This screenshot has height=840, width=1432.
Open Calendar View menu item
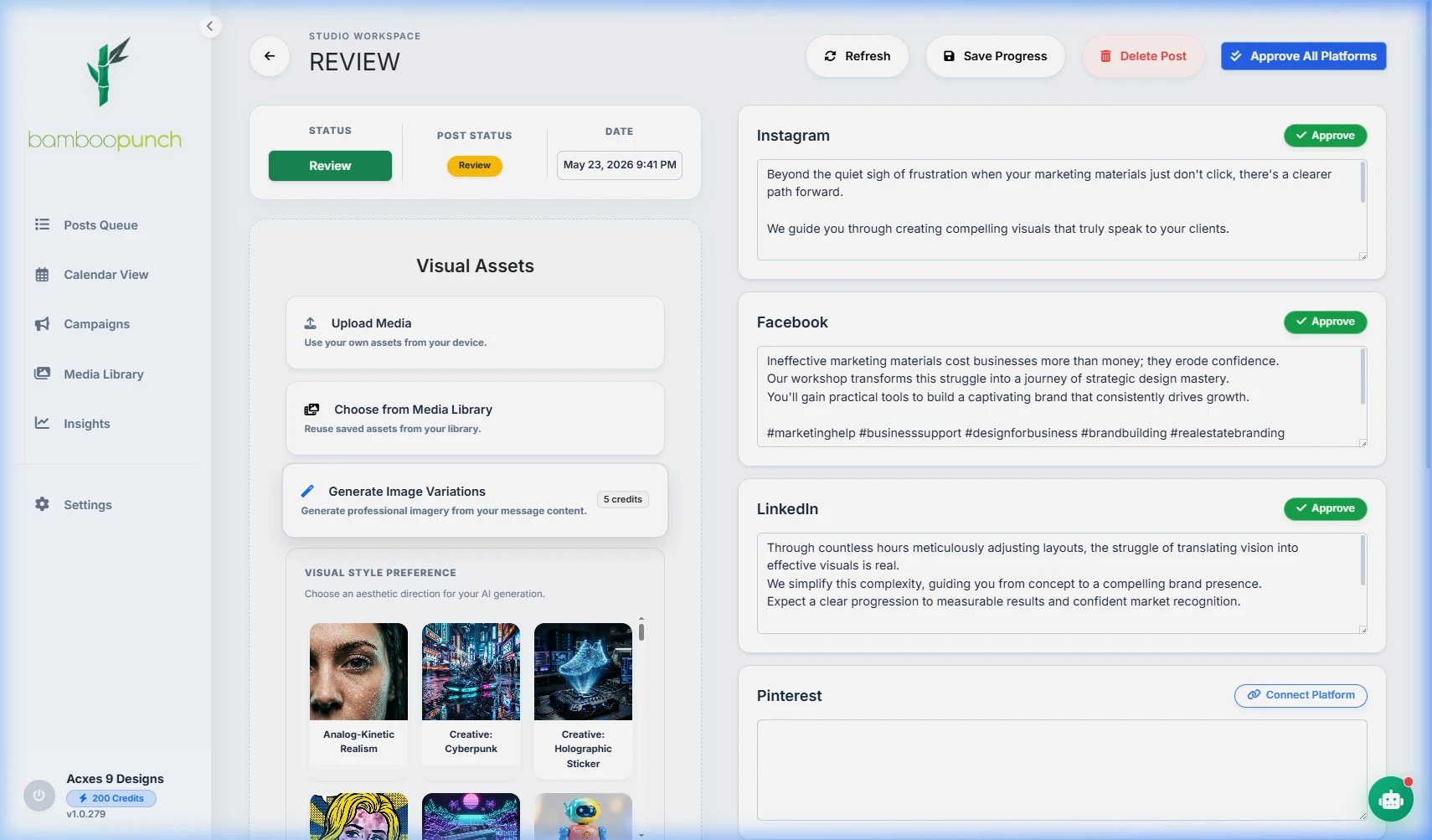click(106, 275)
